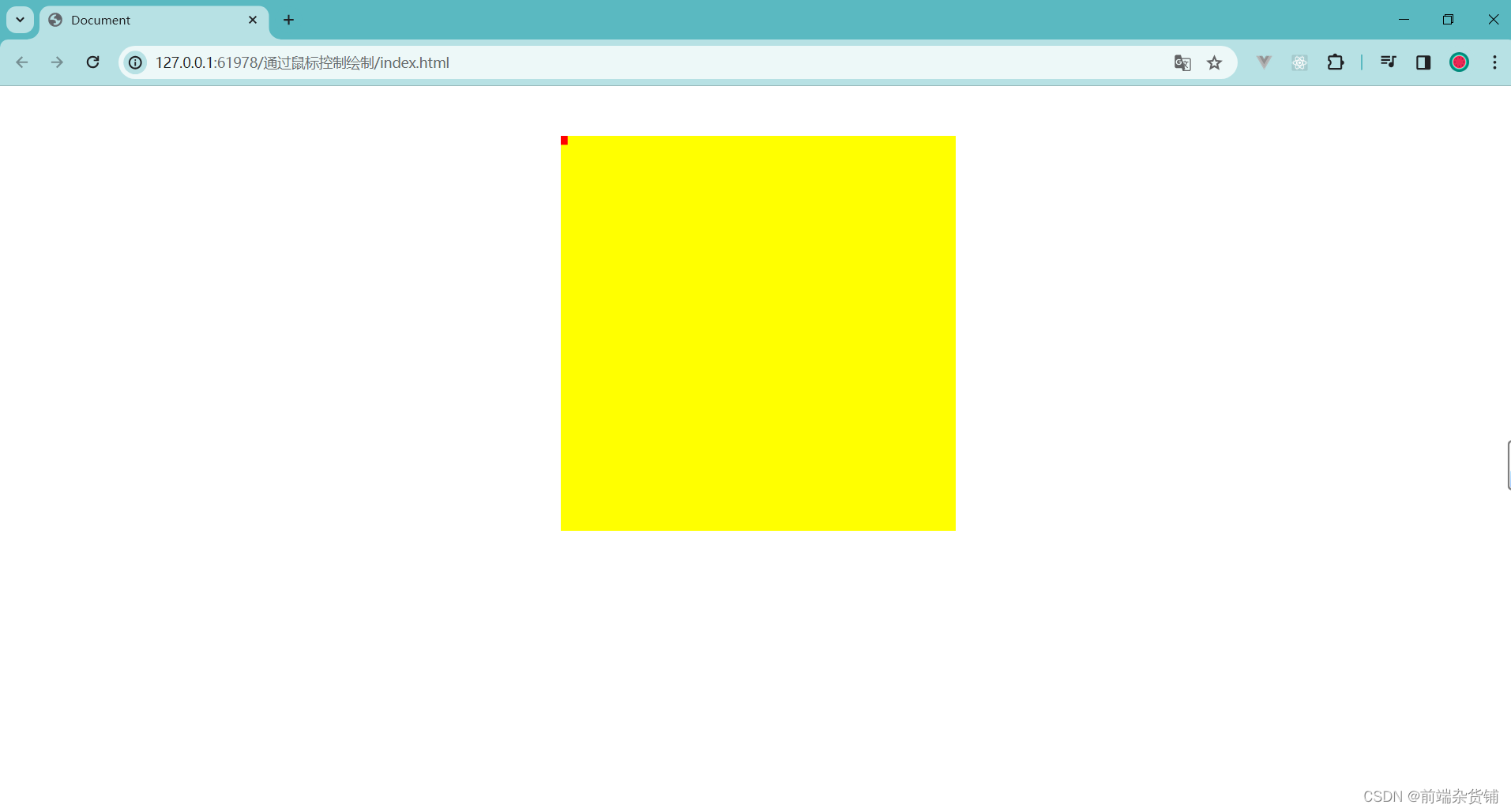Select the Document browser tab
Image resolution: width=1511 pixels, height=812 pixels.
click(153, 20)
